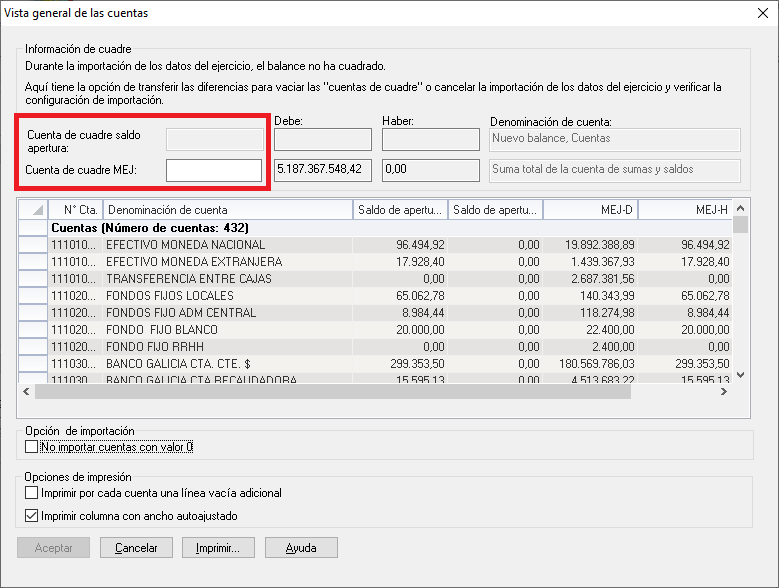Image resolution: width=779 pixels, height=588 pixels.
Task: Click the MEJ-H column header
Action: [686, 210]
